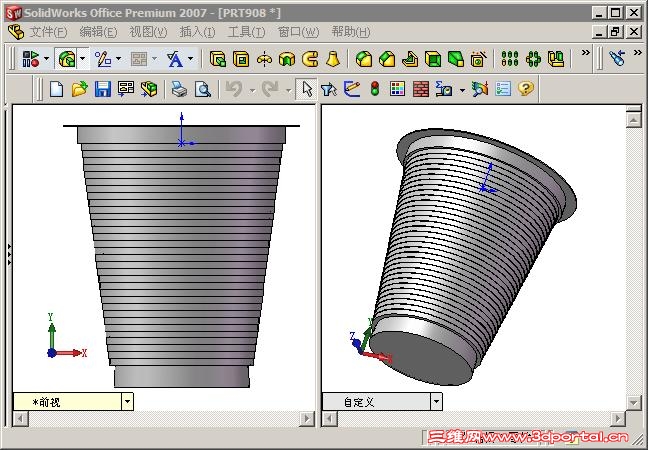Make drawing from part icon
The height and width of the screenshot is (450, 648).
pyautogui.click(x=126, y=89)
